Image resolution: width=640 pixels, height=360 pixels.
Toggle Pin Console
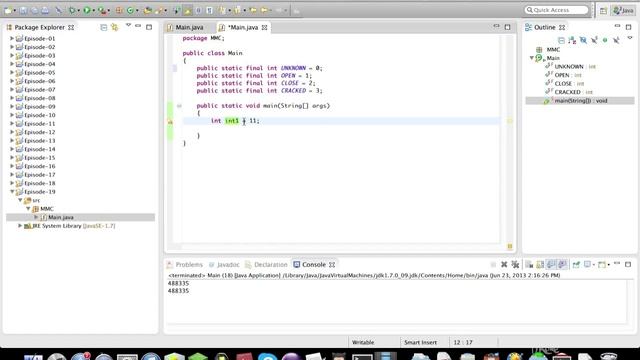576,264
